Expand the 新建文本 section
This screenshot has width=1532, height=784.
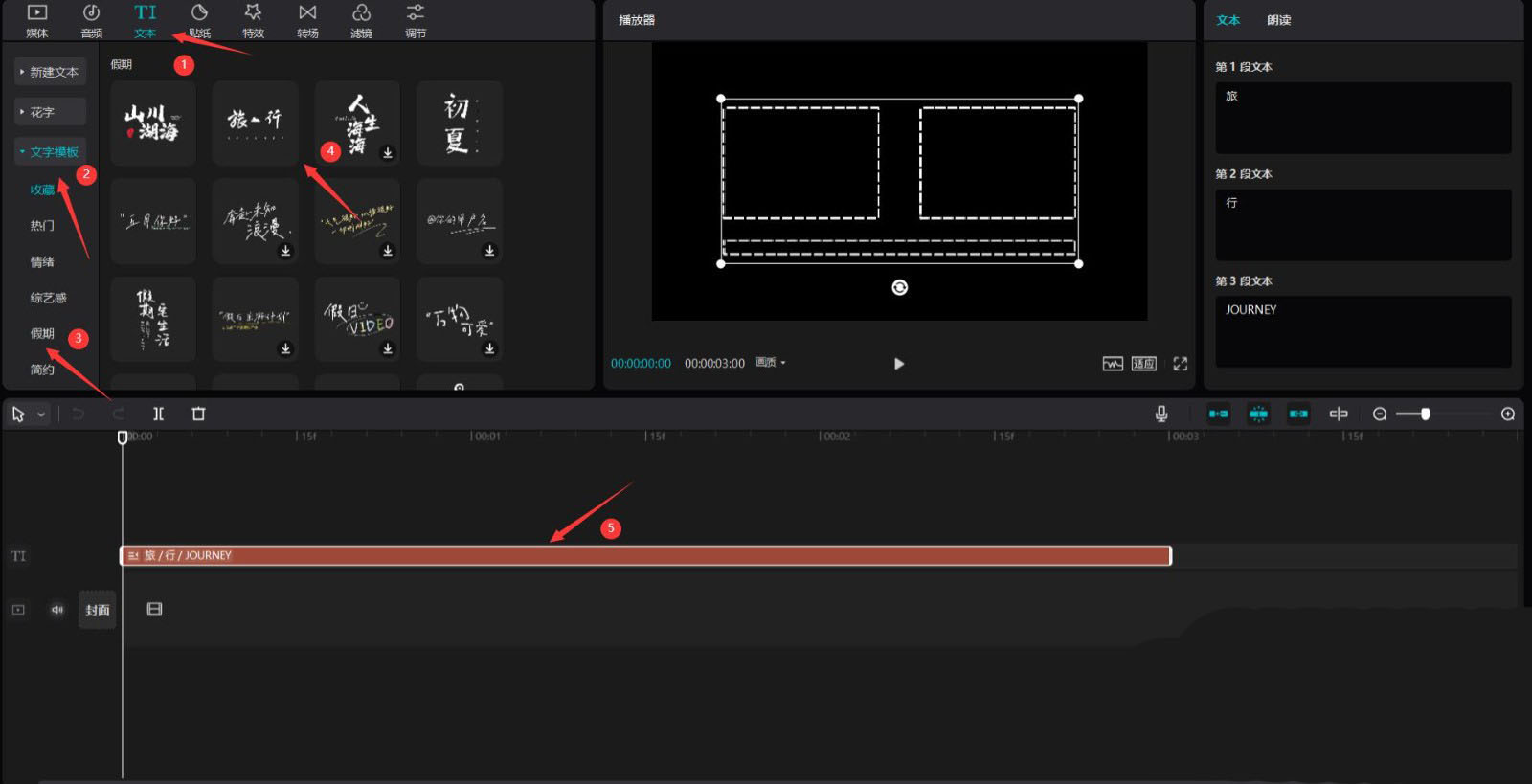(x=50, y=72)
